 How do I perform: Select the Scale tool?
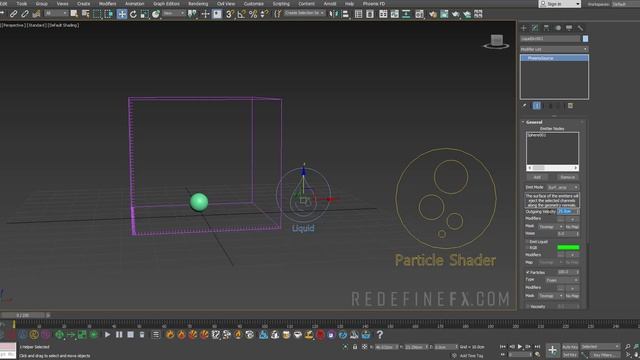click(144, 14)
